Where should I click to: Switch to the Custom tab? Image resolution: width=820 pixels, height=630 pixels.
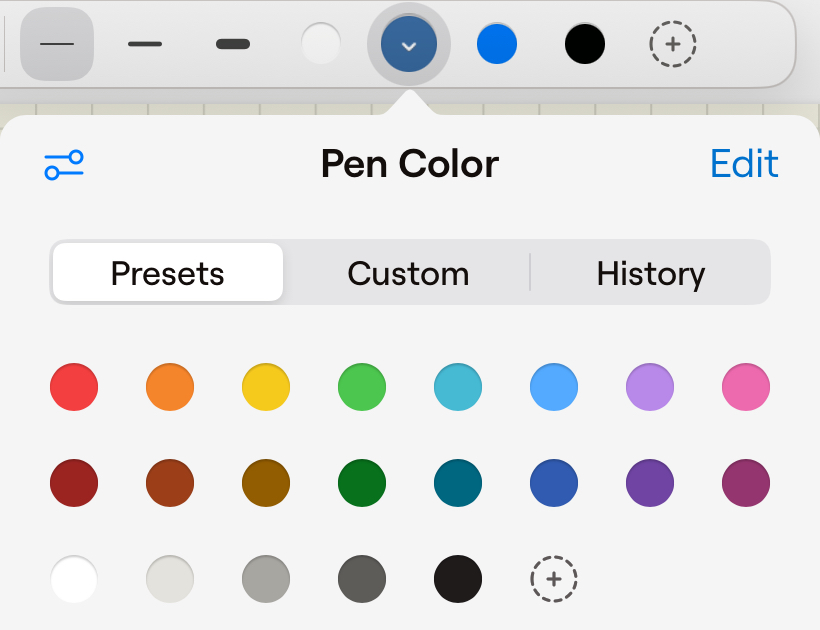tap(408, 272)
